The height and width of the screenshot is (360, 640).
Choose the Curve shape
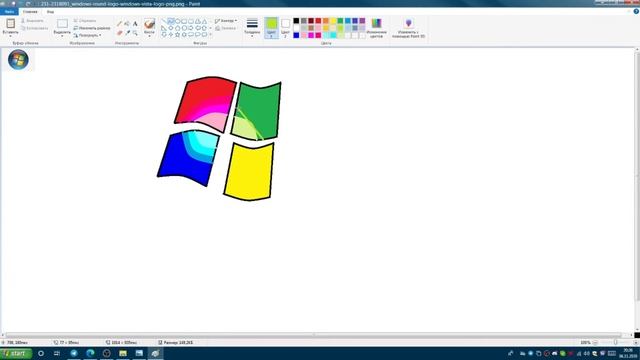click(x=171, y=21)
